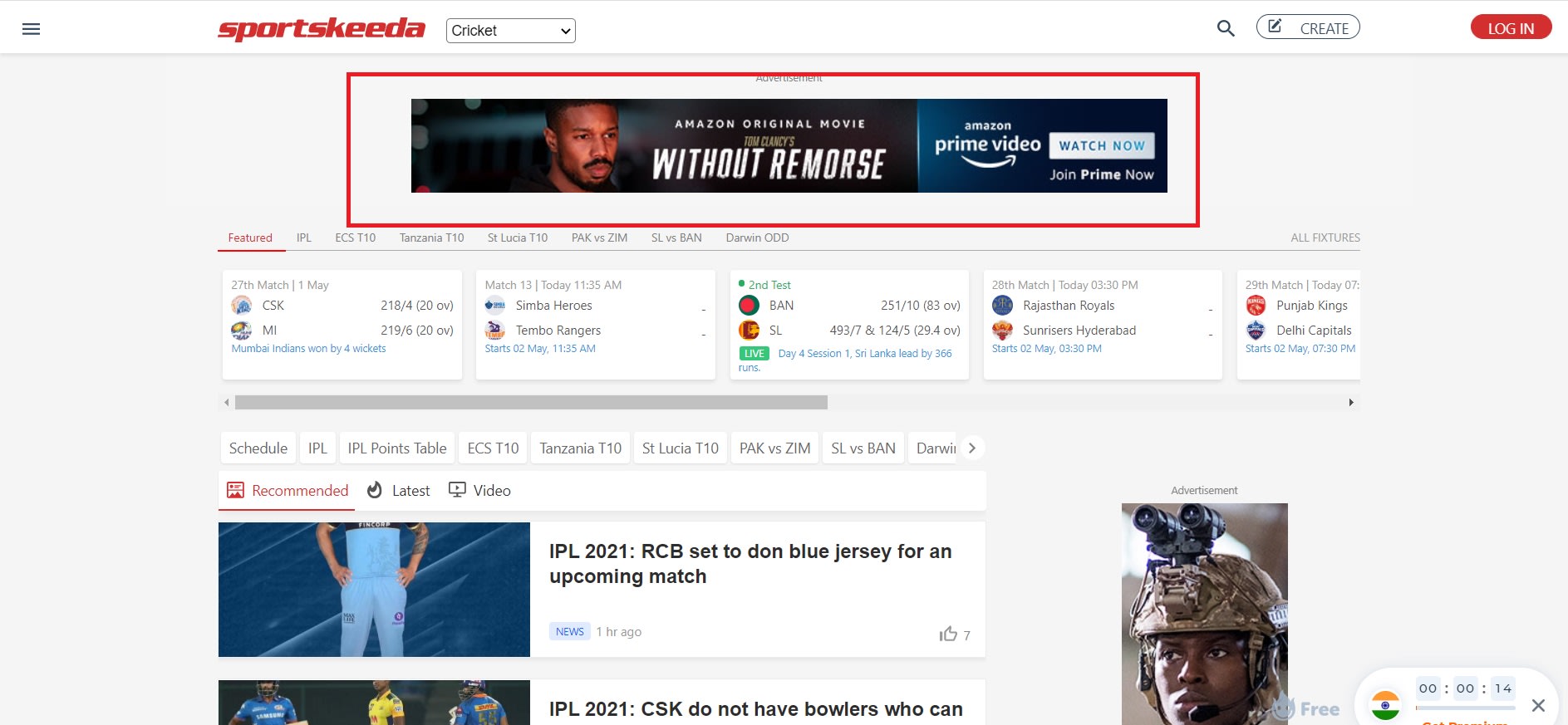Click Simba Heroes team logo
1568x725 pixels.
click(495, 306)
